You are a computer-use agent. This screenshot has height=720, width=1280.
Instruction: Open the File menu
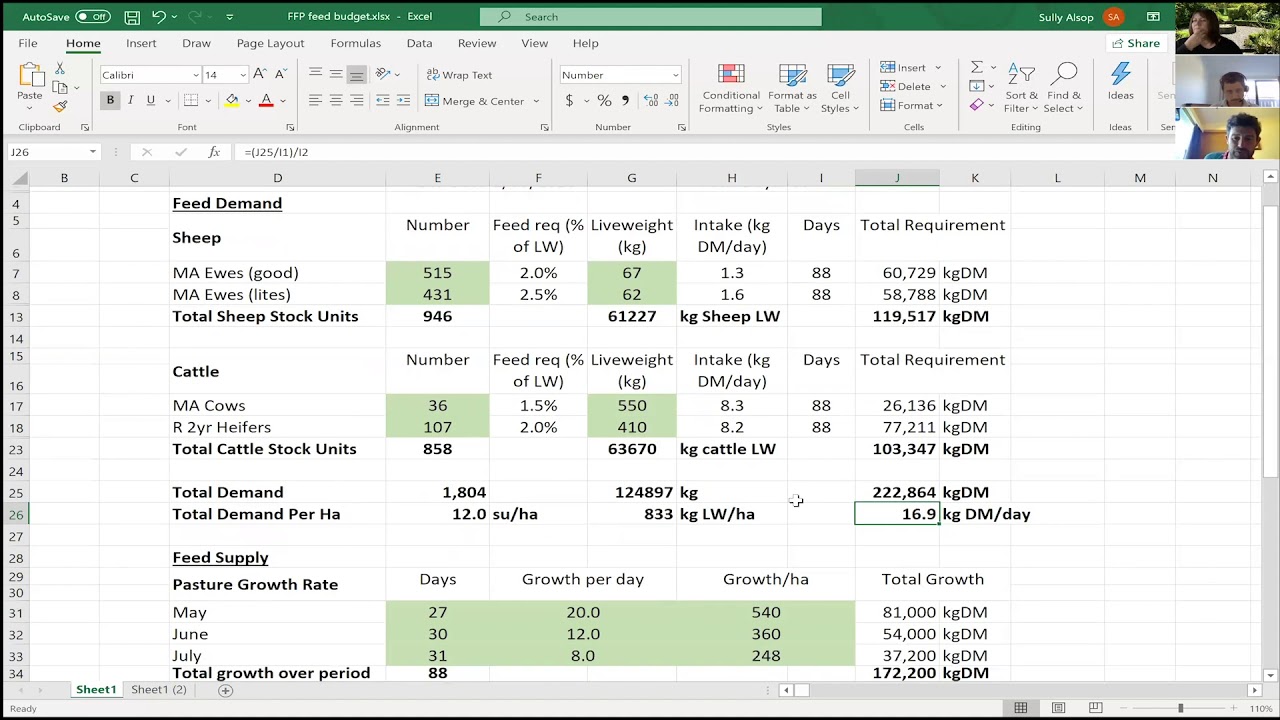[x=28, y=43]
